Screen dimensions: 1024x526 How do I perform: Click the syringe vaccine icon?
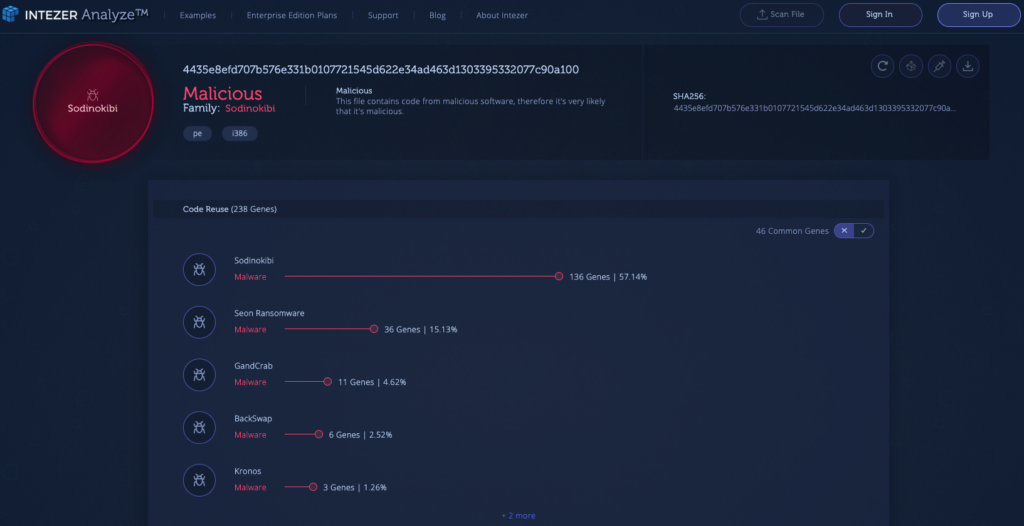click(940, 66)
